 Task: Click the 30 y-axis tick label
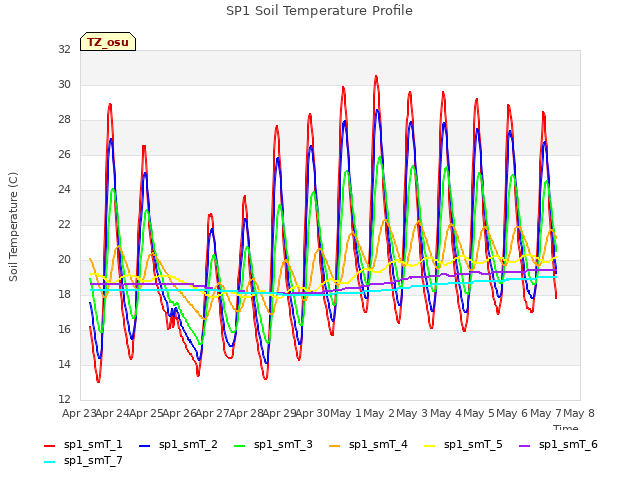(64, 84)
